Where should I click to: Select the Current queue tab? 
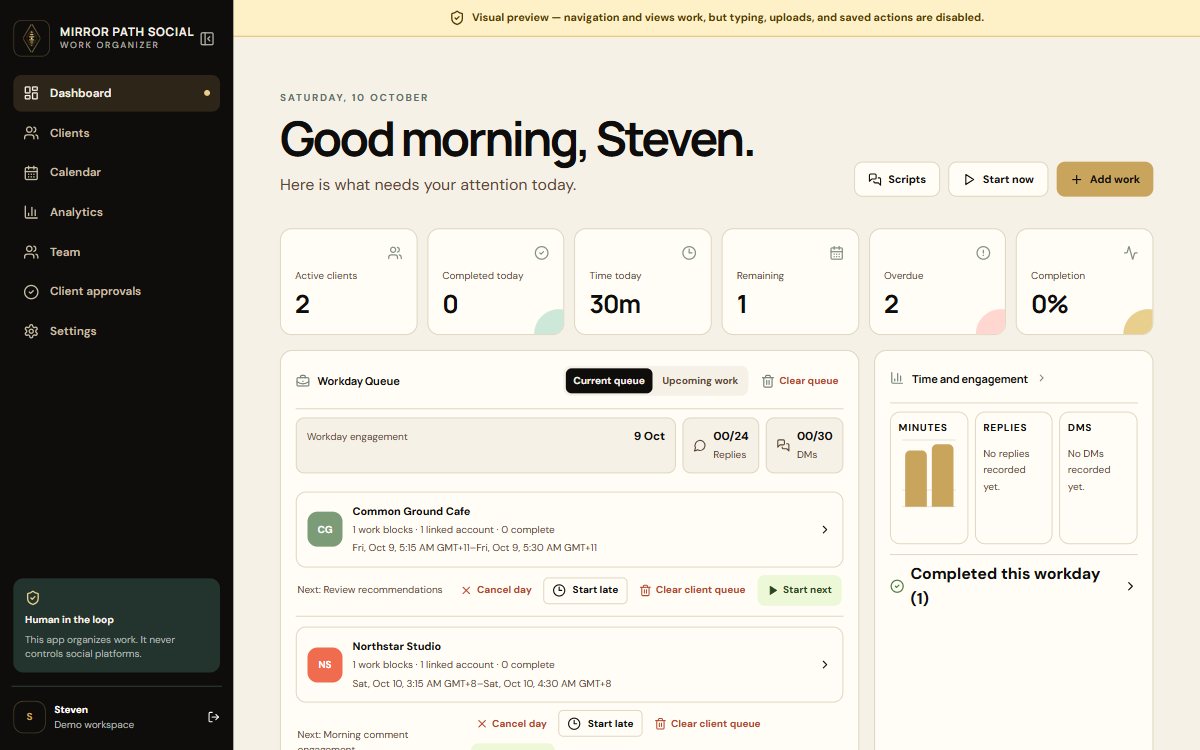pyautogui.click(x=609, y=381)
